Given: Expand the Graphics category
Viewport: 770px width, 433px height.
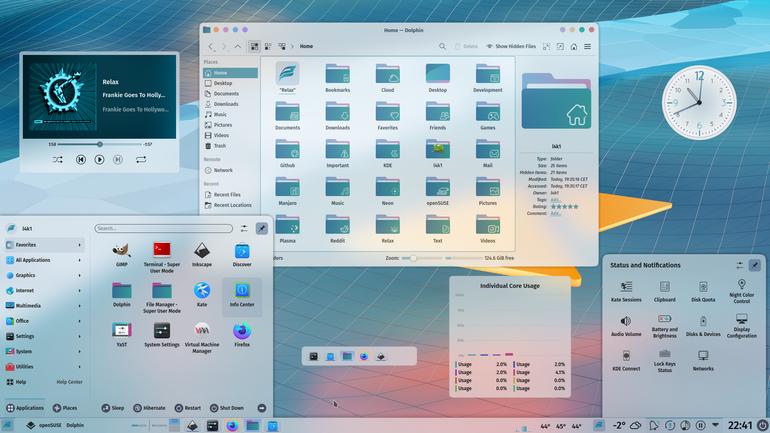Looking at the screenshot, I should [x=44, y=275].
